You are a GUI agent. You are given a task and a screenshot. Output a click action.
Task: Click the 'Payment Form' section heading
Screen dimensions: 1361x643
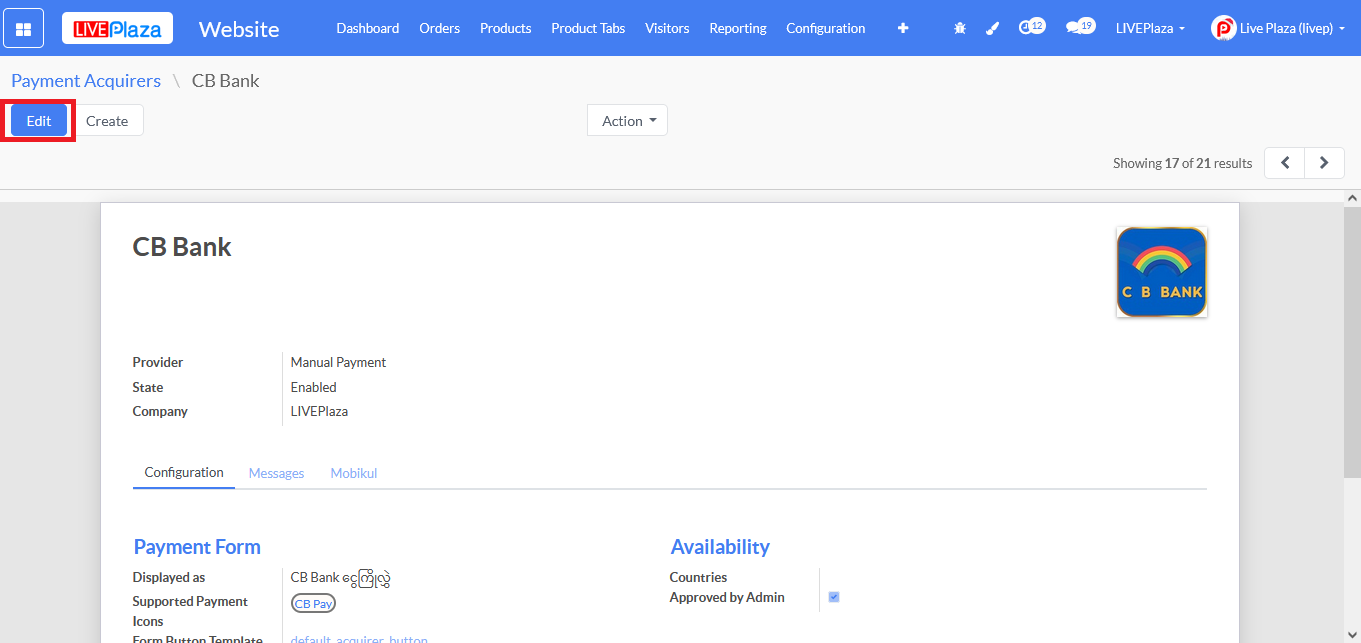pyautogui.click(x=197, y=547)
